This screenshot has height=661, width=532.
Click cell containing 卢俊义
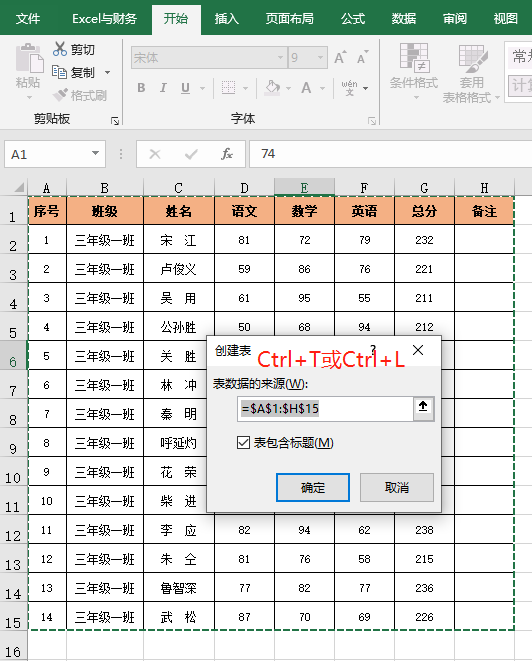[x=179, y=269]
